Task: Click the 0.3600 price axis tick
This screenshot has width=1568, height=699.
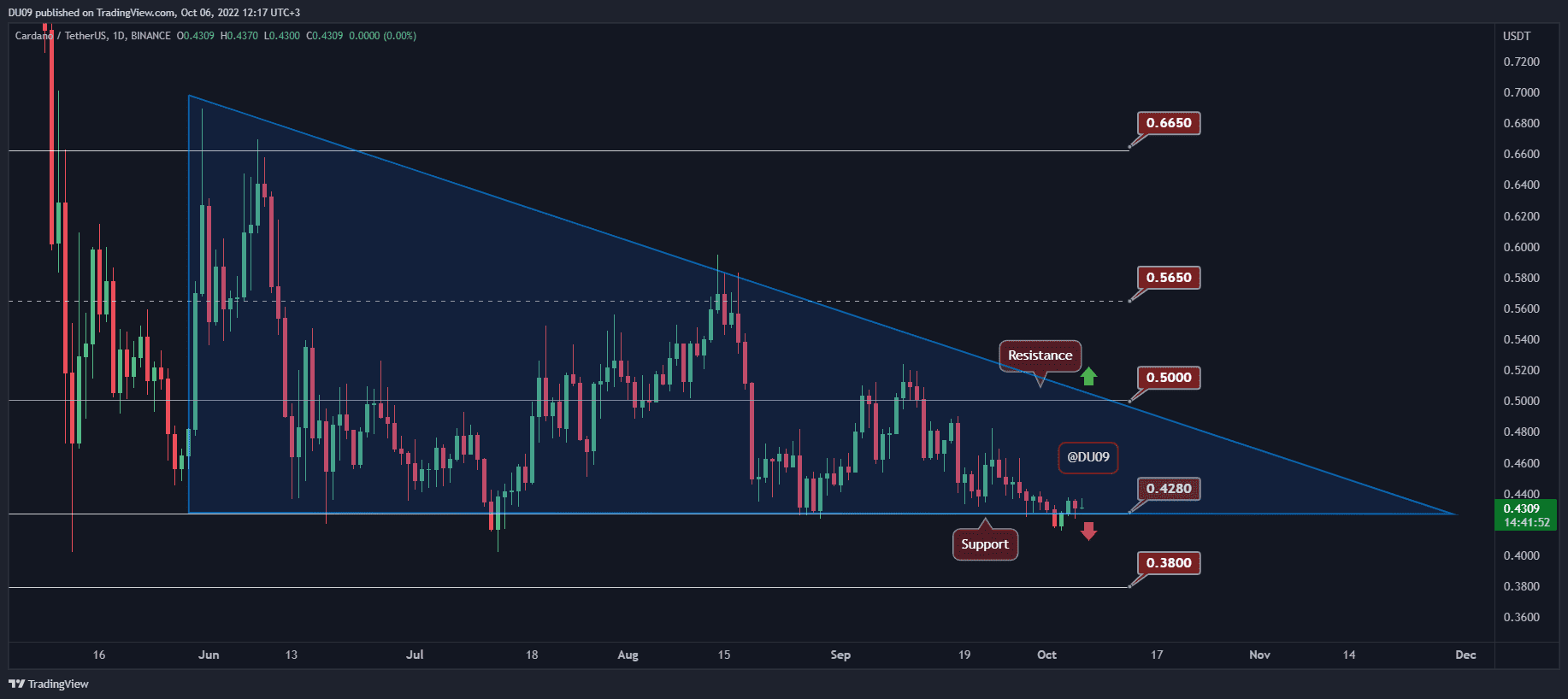Action: pos(1521,618)
